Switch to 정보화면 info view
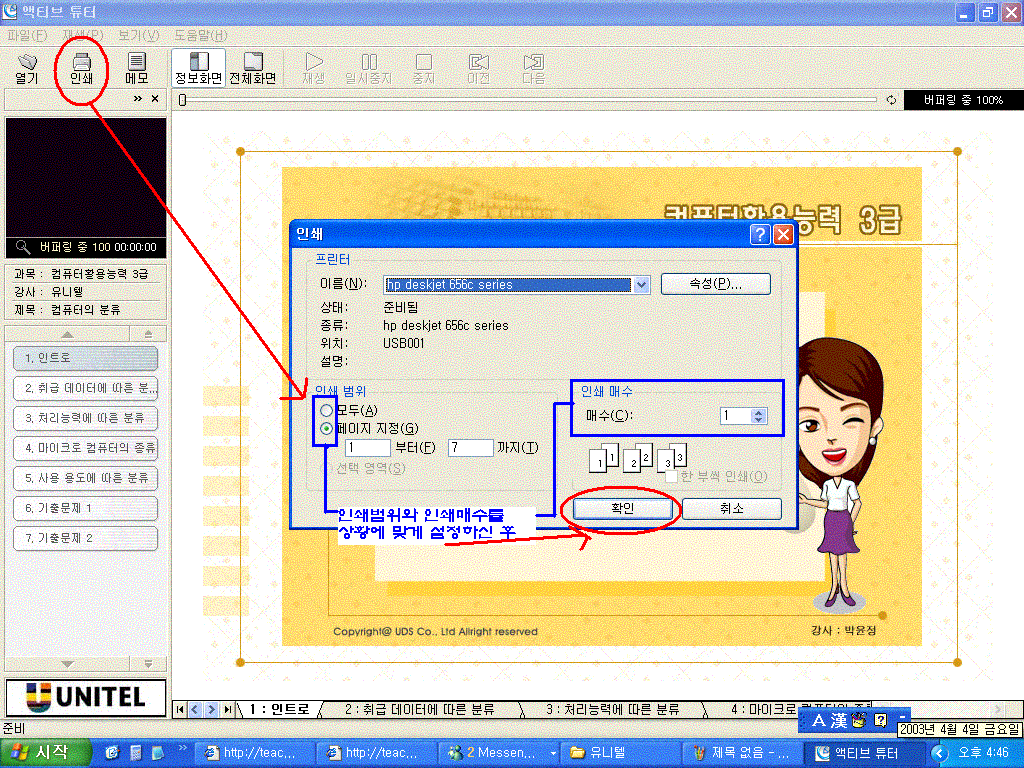The image size is (1024, 768). tap(198, 68)
